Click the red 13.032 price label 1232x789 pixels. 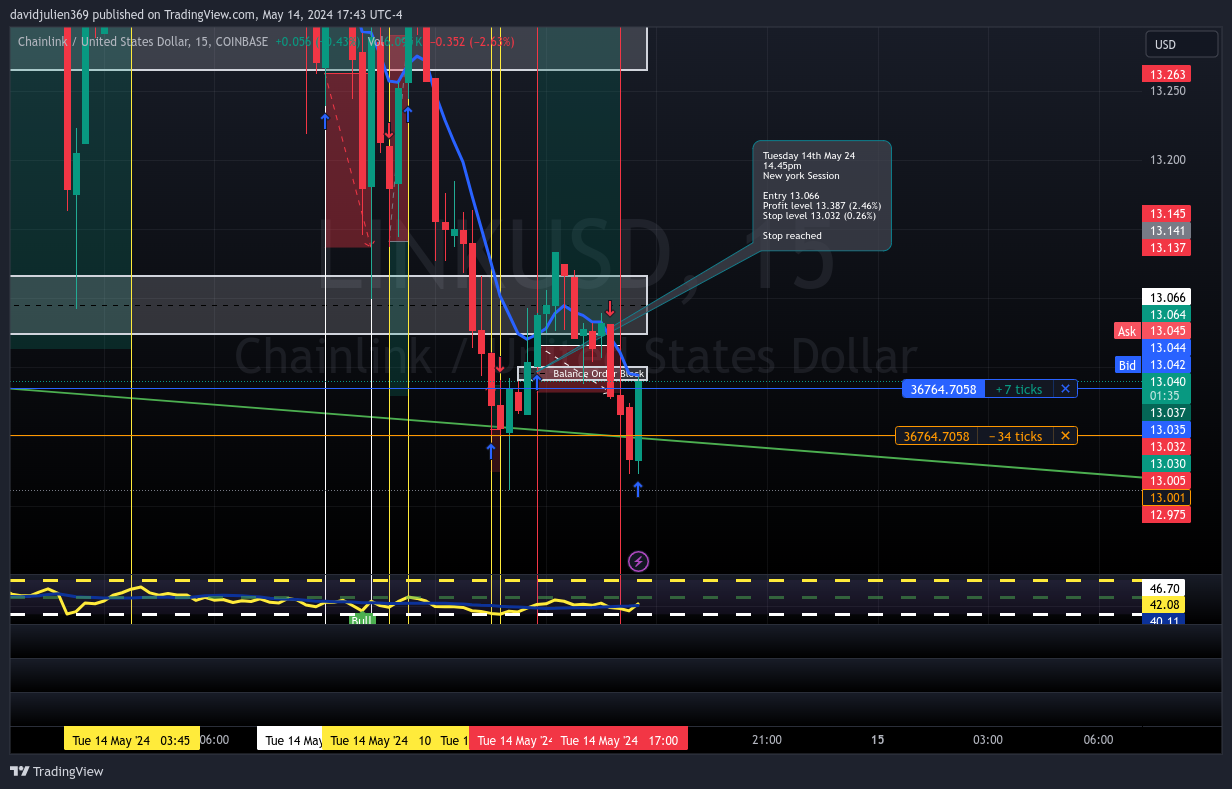[x=1166, y=446]
